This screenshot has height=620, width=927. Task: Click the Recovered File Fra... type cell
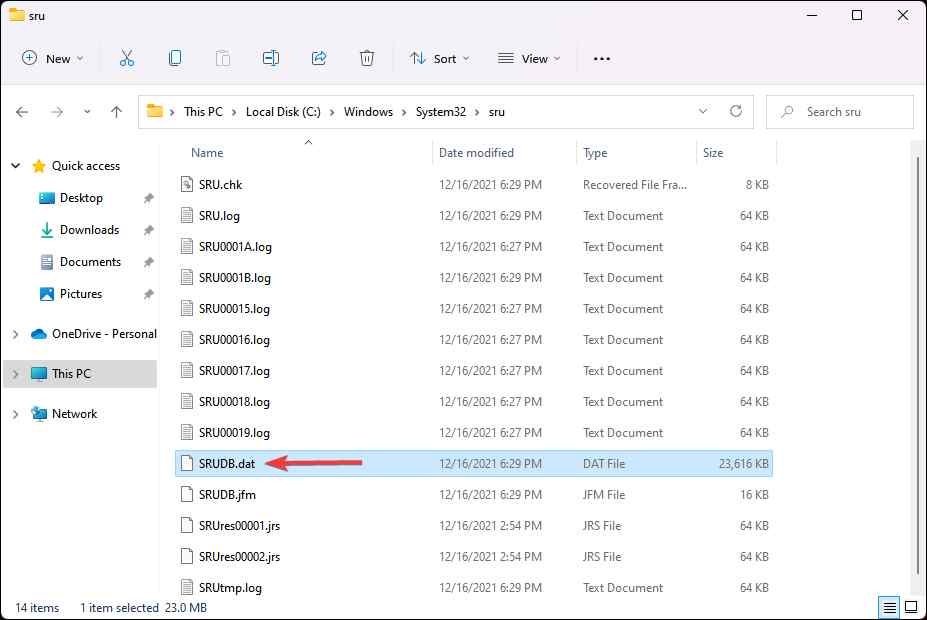click(634, 184)
